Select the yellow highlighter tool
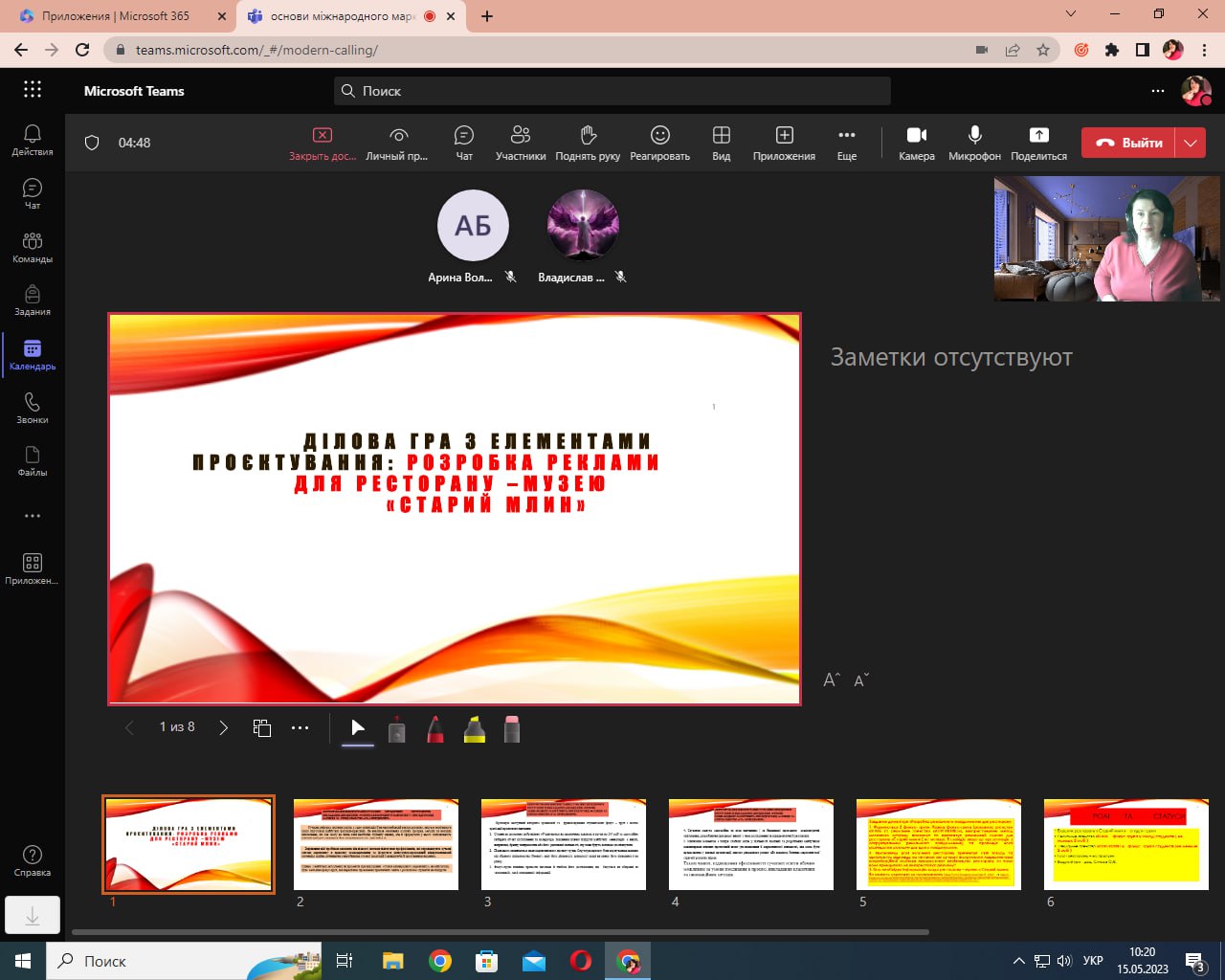This screenshot has height=980, width=1225. 474,729
